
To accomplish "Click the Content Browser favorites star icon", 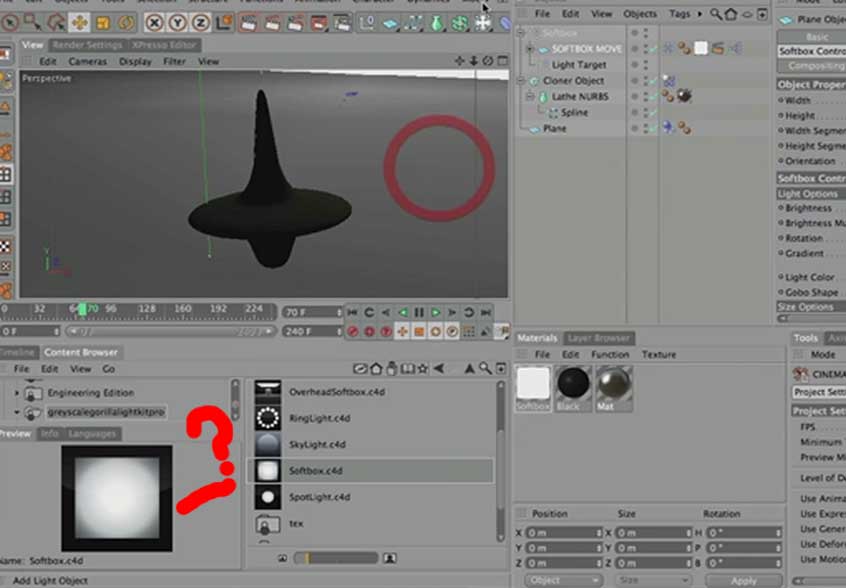I will pos(422,369).
